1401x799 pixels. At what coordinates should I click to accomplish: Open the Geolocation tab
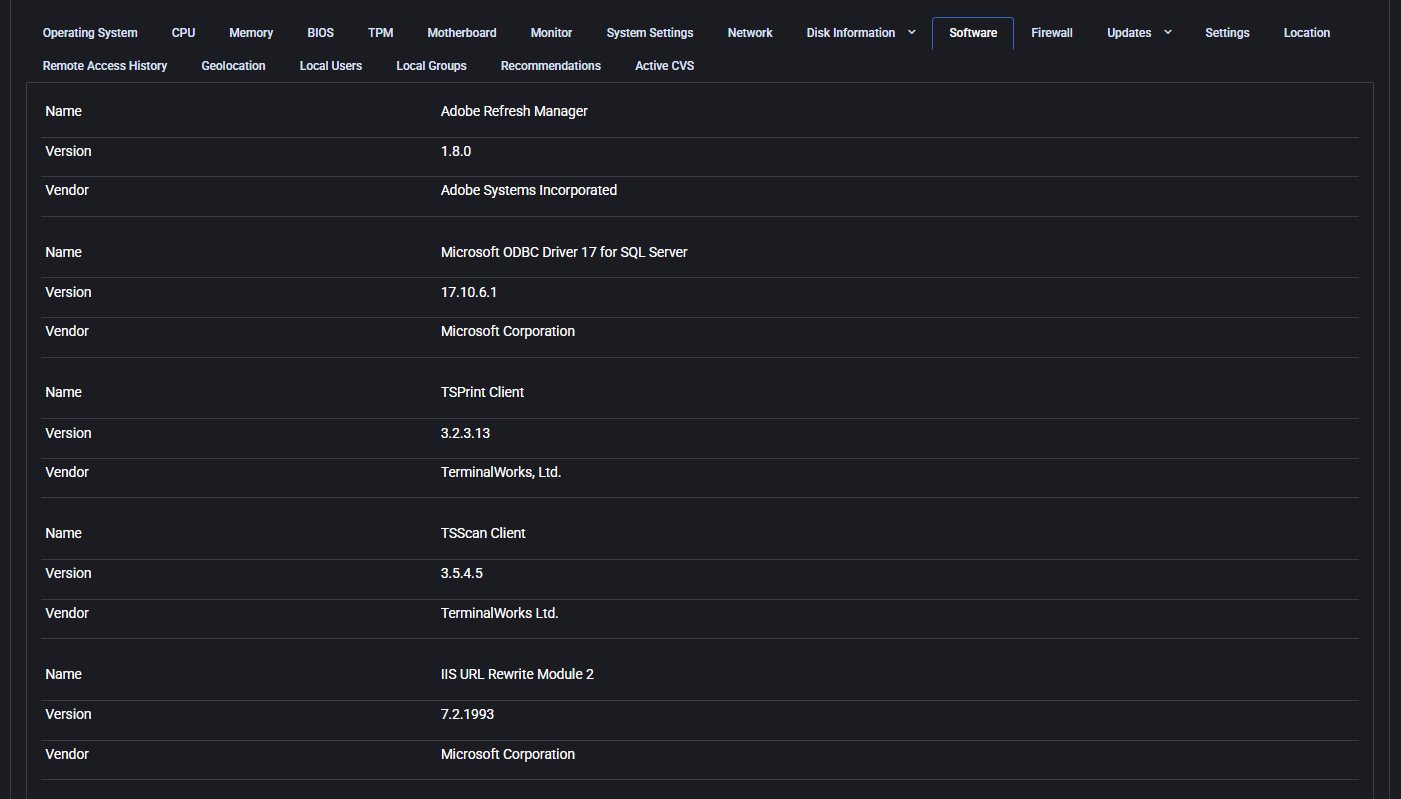tap(233, 66)
